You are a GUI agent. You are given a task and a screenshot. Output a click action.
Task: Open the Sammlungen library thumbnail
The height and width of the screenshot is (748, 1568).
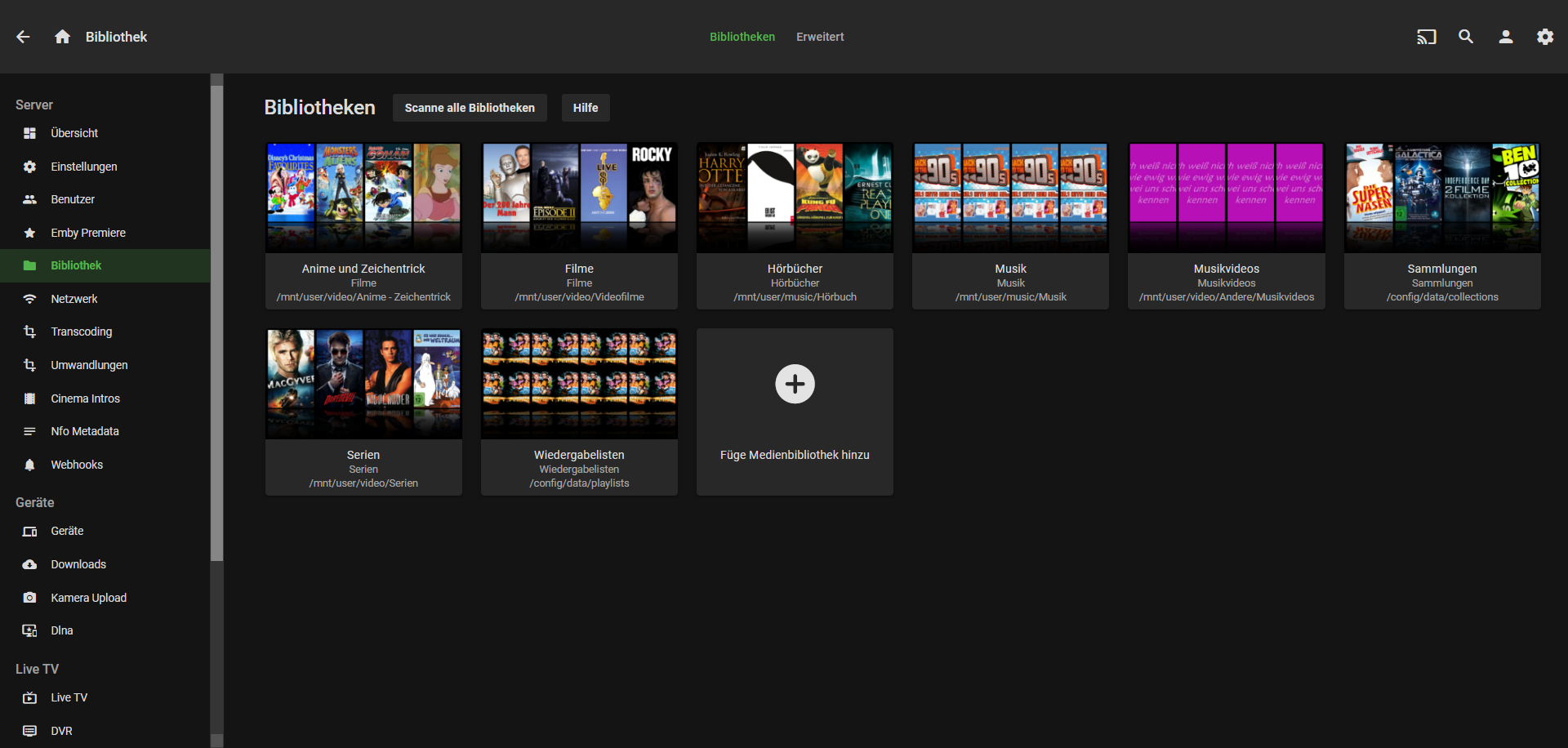(1442, 198)
